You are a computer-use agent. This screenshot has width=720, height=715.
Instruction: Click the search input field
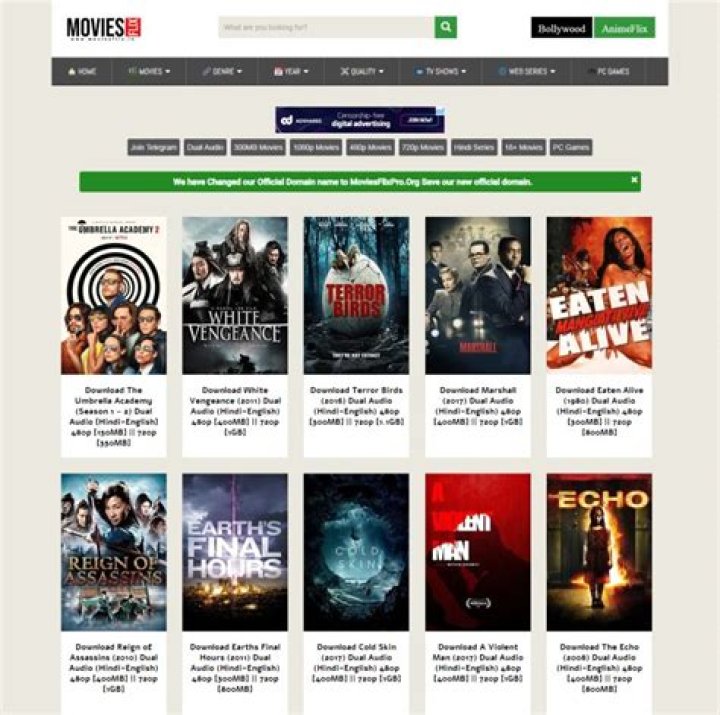click(x=326, y=28)
